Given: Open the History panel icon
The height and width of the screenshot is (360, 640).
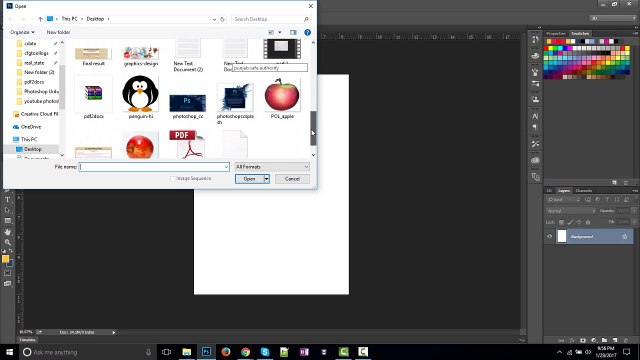Looking at the screenshot, I should coord(535,40).
